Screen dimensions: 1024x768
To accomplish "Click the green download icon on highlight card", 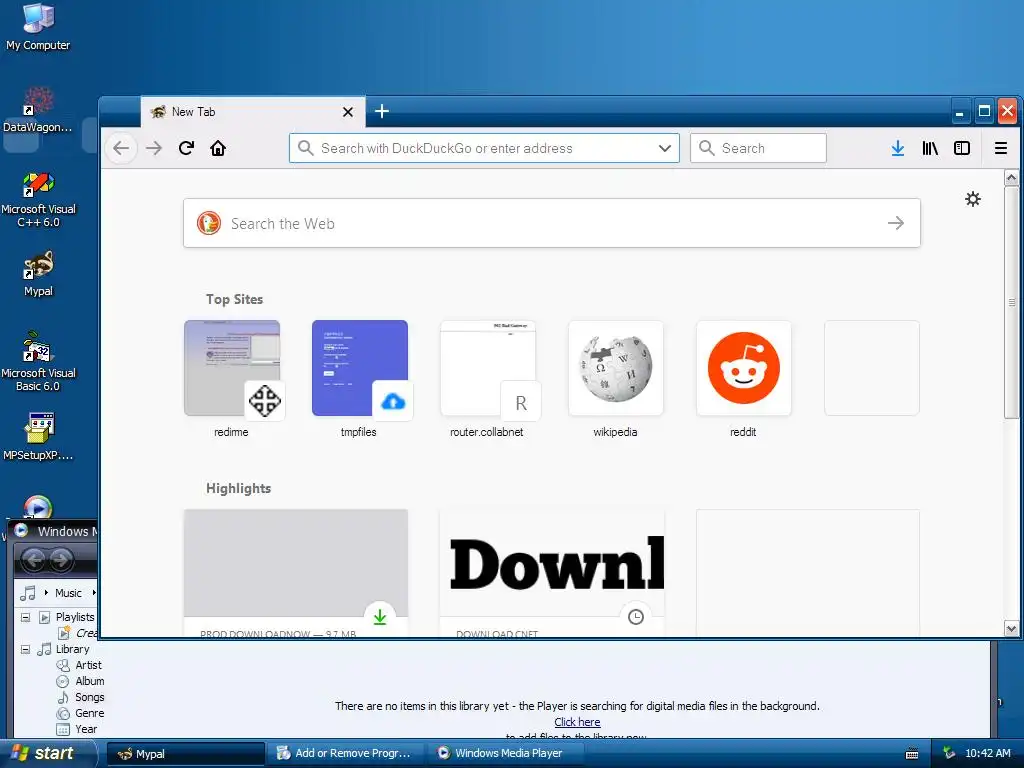I will pos(380,617).
